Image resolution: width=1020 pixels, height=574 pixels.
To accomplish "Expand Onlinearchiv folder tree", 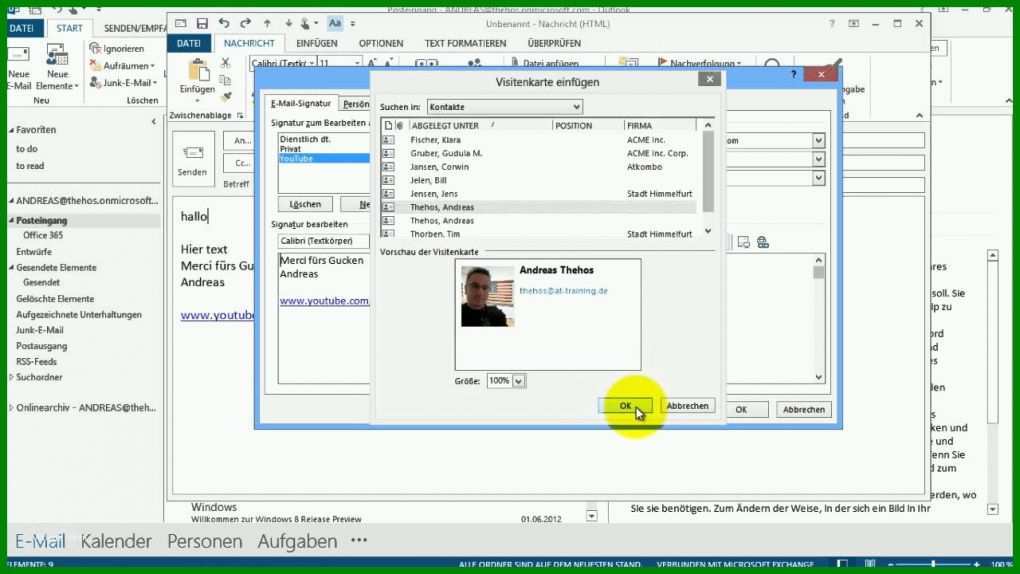I will click(11, 408).
